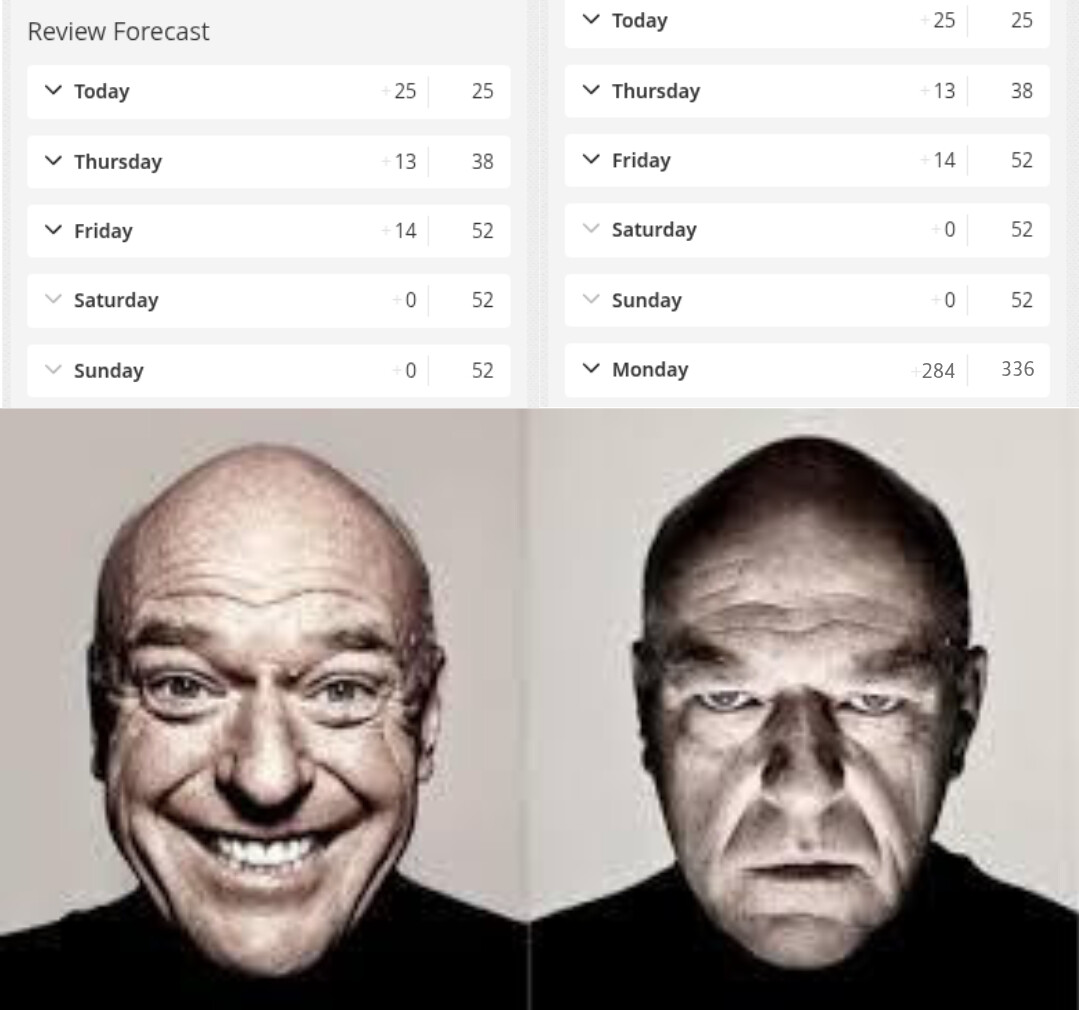Screen dimensions: 1079x1010
Task: Click greyed Saturday chevron in right panel
Action: tap(591, 228)
